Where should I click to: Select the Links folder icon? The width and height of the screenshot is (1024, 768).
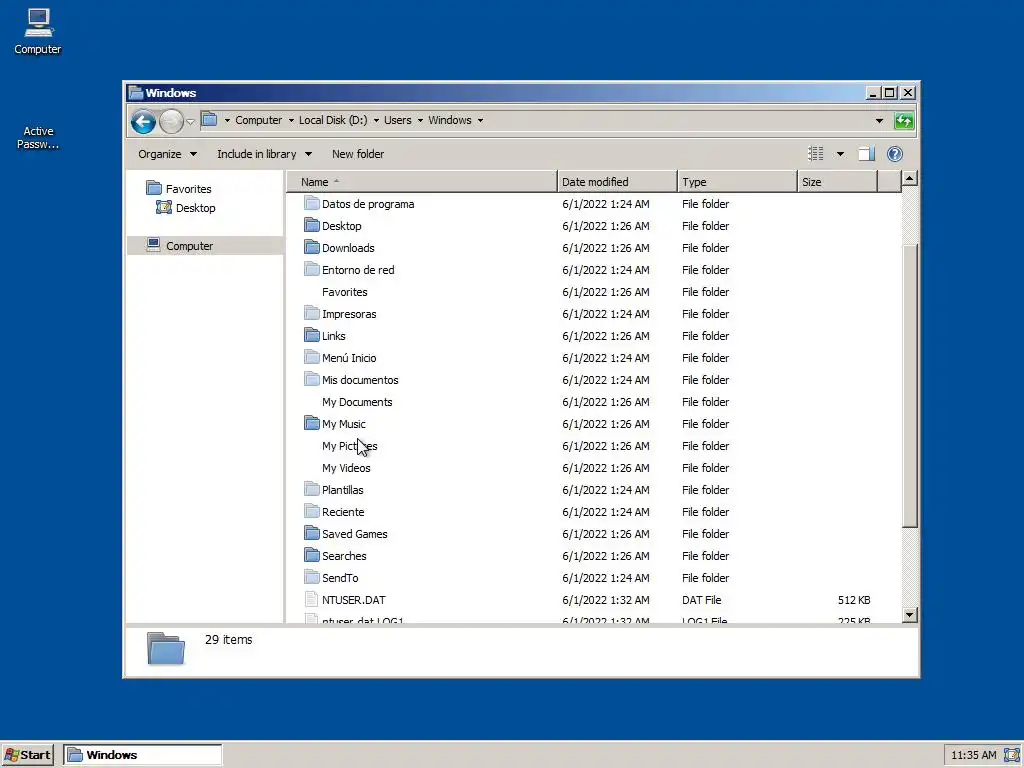coord(312,335)
